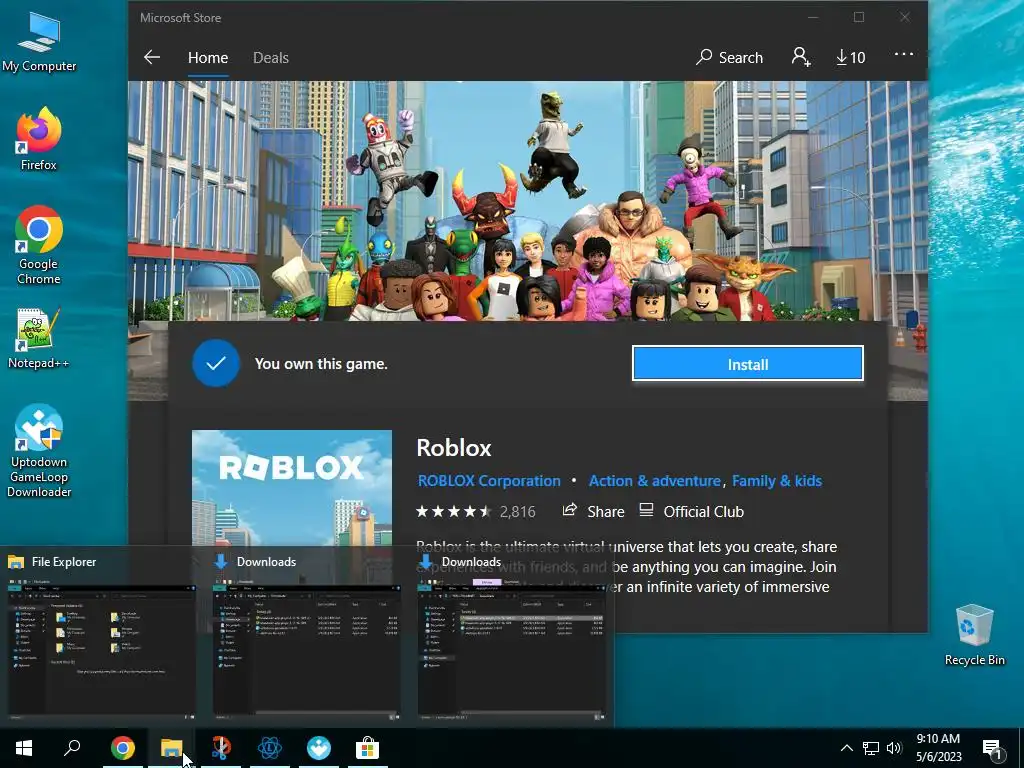Browse the Action & adventure category

click(x=654, y=481)
